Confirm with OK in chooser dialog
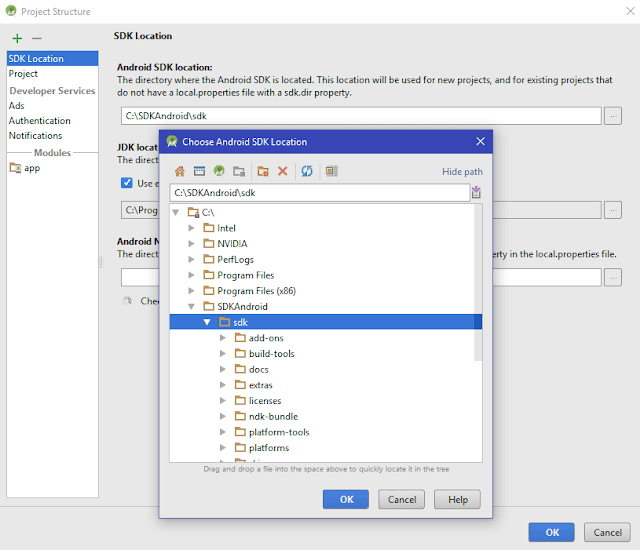The width and height of the screenshot is (640, 550). [x=346, y=499]
